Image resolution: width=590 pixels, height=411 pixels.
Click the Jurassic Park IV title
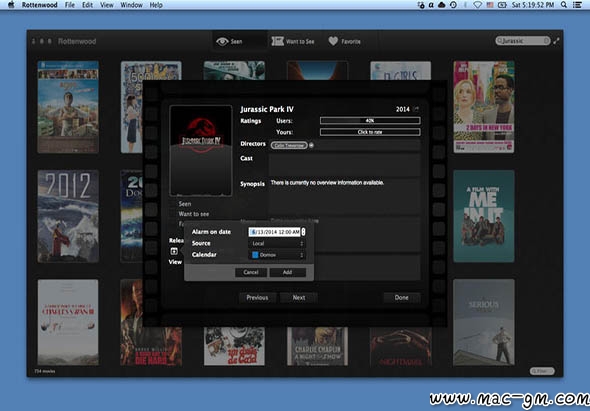(x=267, y=109)
